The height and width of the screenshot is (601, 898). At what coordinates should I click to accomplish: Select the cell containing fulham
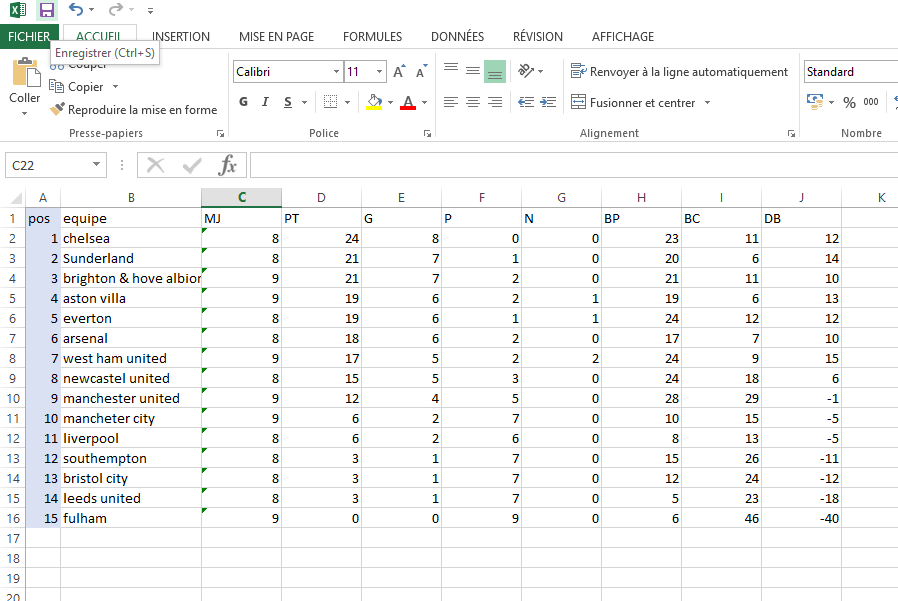131,518
